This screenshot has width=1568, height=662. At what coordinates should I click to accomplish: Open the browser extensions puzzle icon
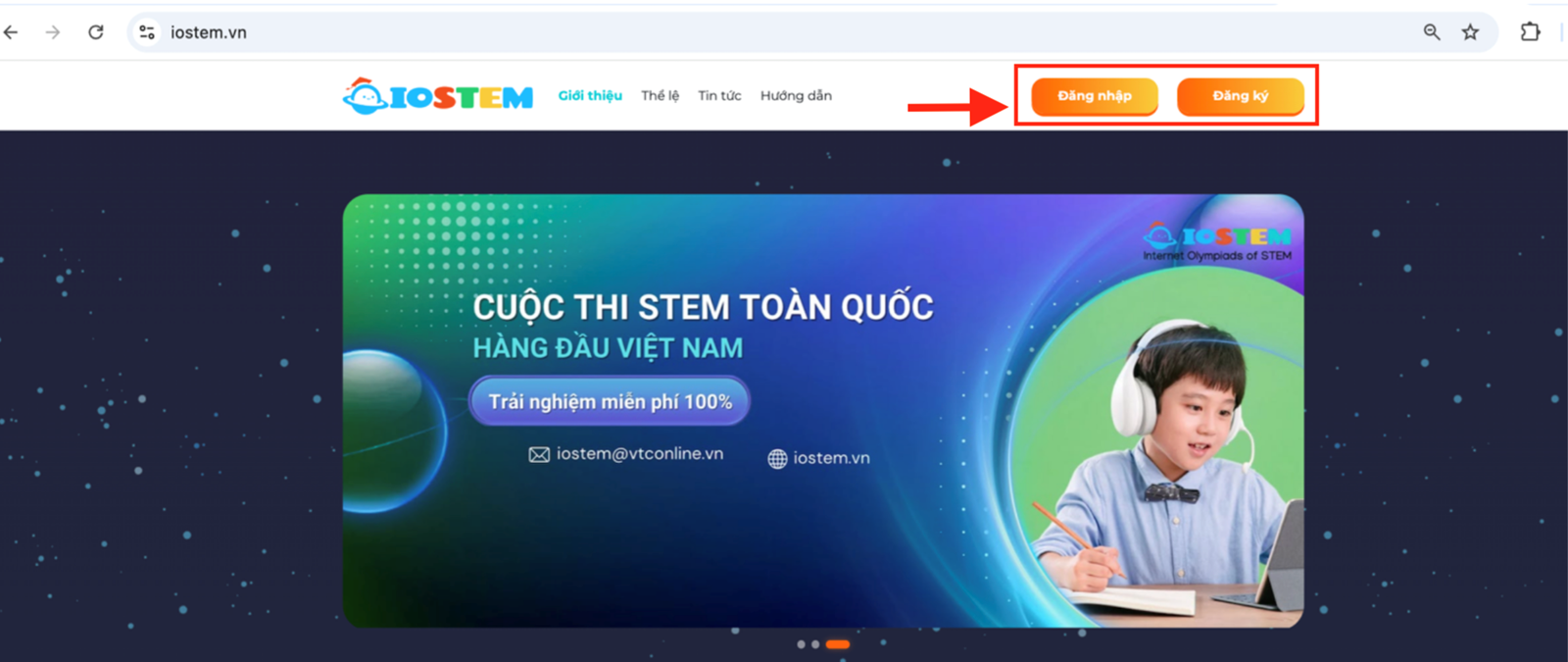click(1530, 32)
